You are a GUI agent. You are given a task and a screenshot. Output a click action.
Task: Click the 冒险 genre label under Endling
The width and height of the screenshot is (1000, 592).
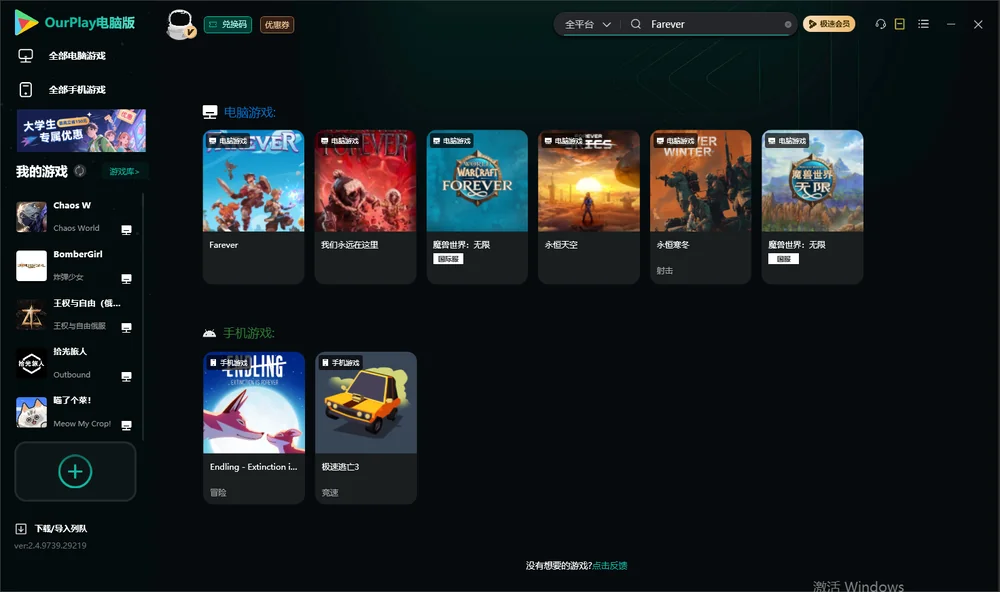point(218,492)
